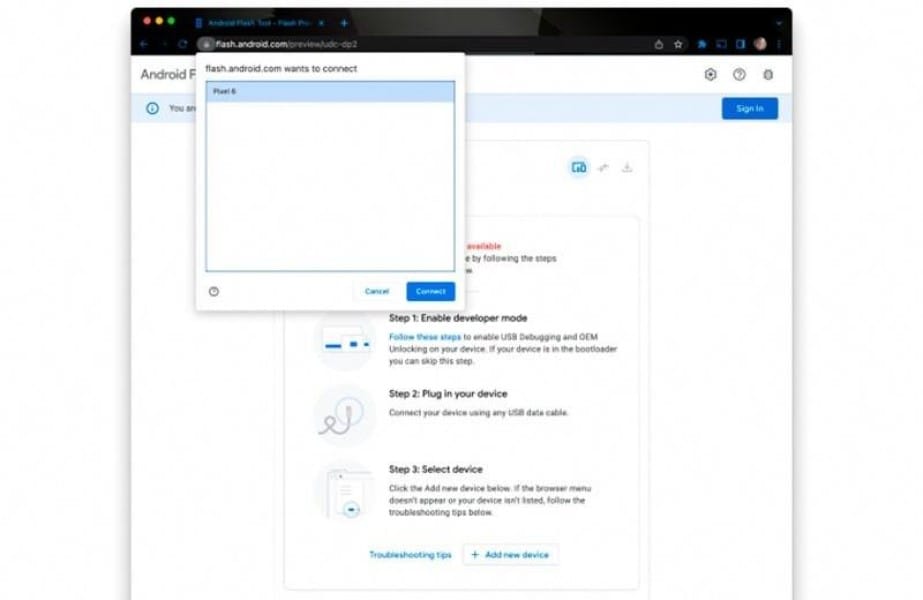Open Chrome extensions puzzle icon
This screenshot has height=600, width=923.
pyautogui.click(x=701, y=44)
